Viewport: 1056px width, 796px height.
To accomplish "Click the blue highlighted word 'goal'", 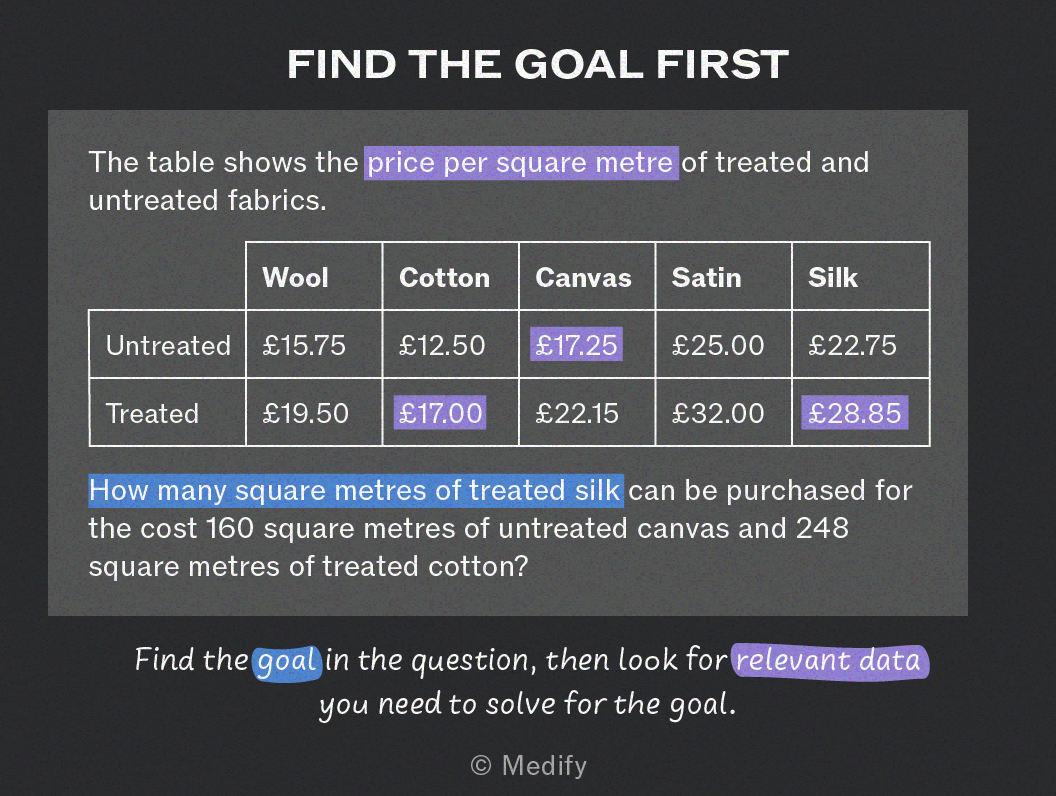I will click(x=288, y=663).
